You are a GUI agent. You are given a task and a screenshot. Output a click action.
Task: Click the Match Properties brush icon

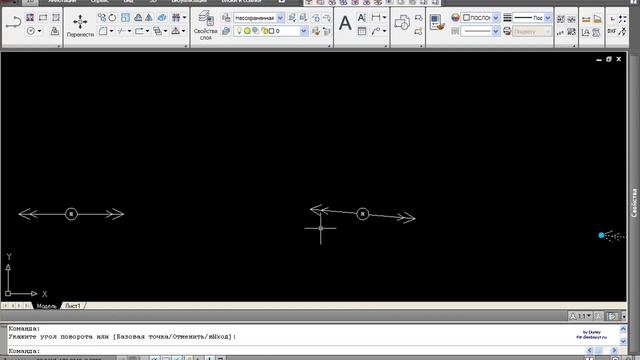click(x=437, y=22)
